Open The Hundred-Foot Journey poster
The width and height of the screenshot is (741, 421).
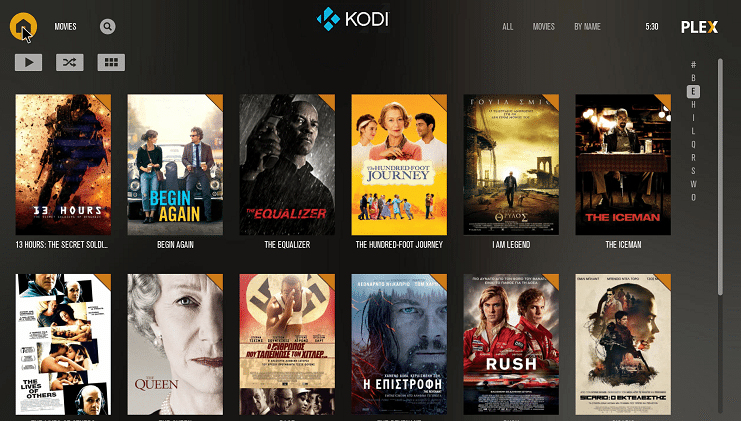coord(399,164)
